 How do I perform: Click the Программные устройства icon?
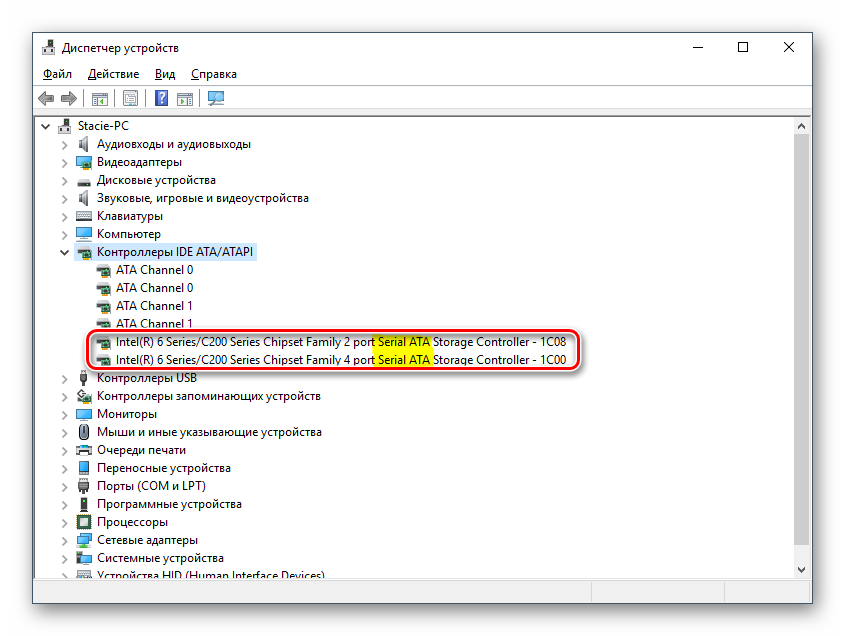point(84,504)
